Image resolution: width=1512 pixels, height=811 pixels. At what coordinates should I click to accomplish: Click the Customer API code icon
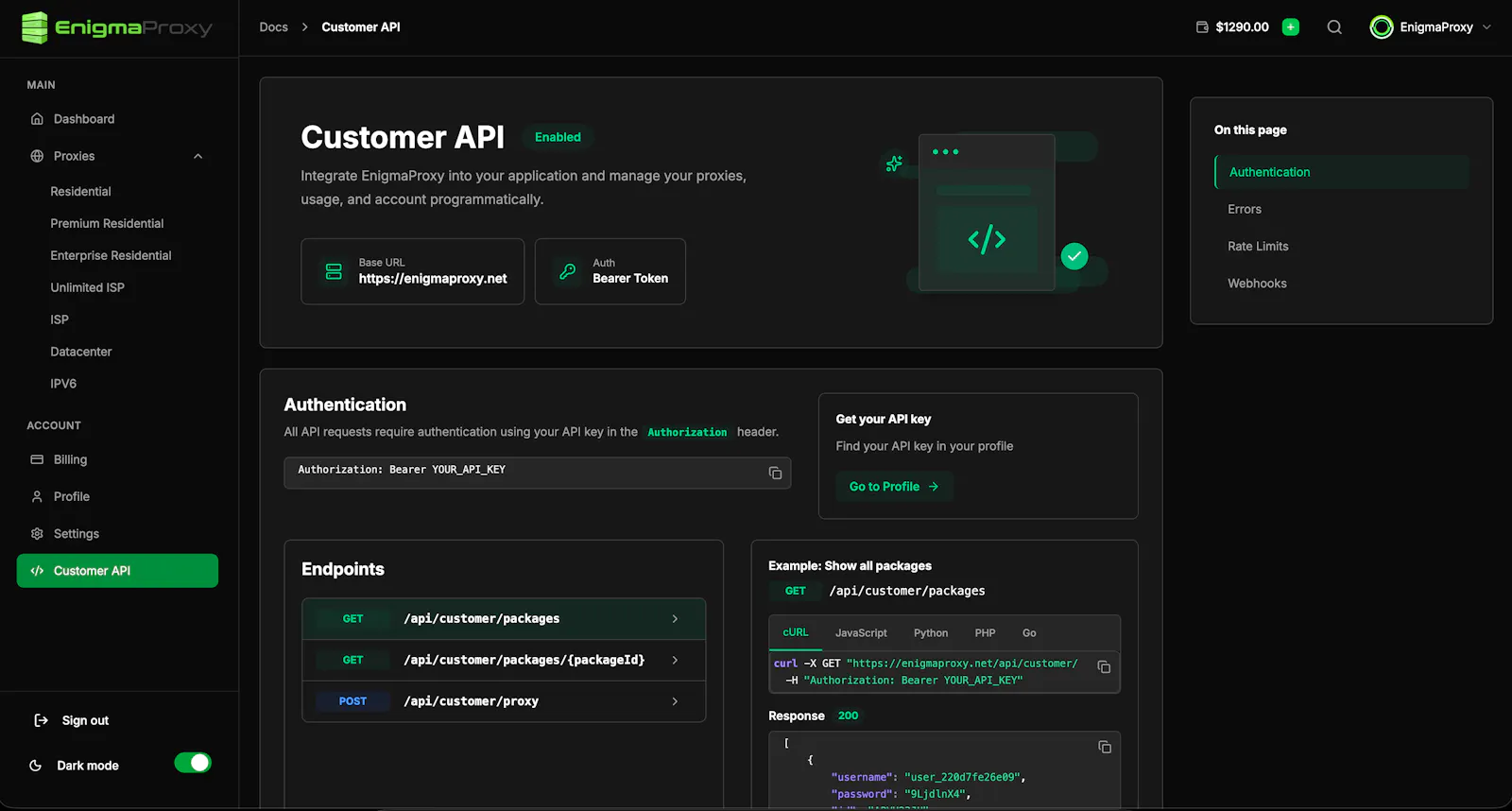[37, 571]
